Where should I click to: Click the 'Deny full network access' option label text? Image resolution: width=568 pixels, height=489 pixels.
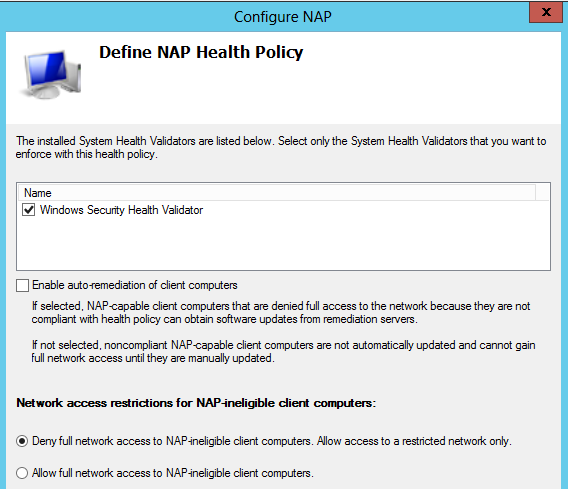(272, 441)
